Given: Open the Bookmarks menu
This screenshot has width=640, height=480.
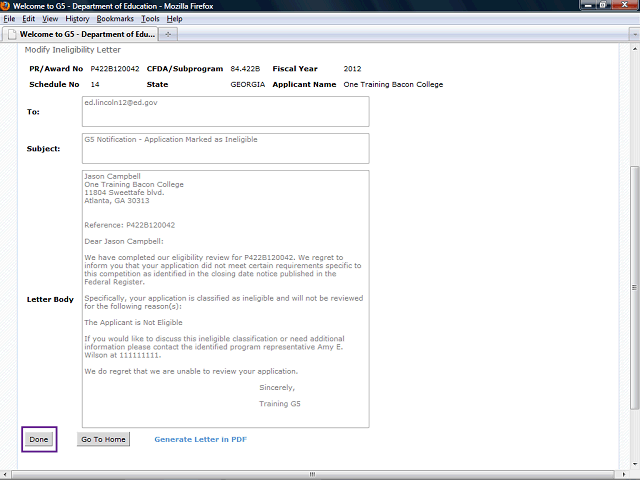Looking at the screenshot, I should tap(115, 19).
